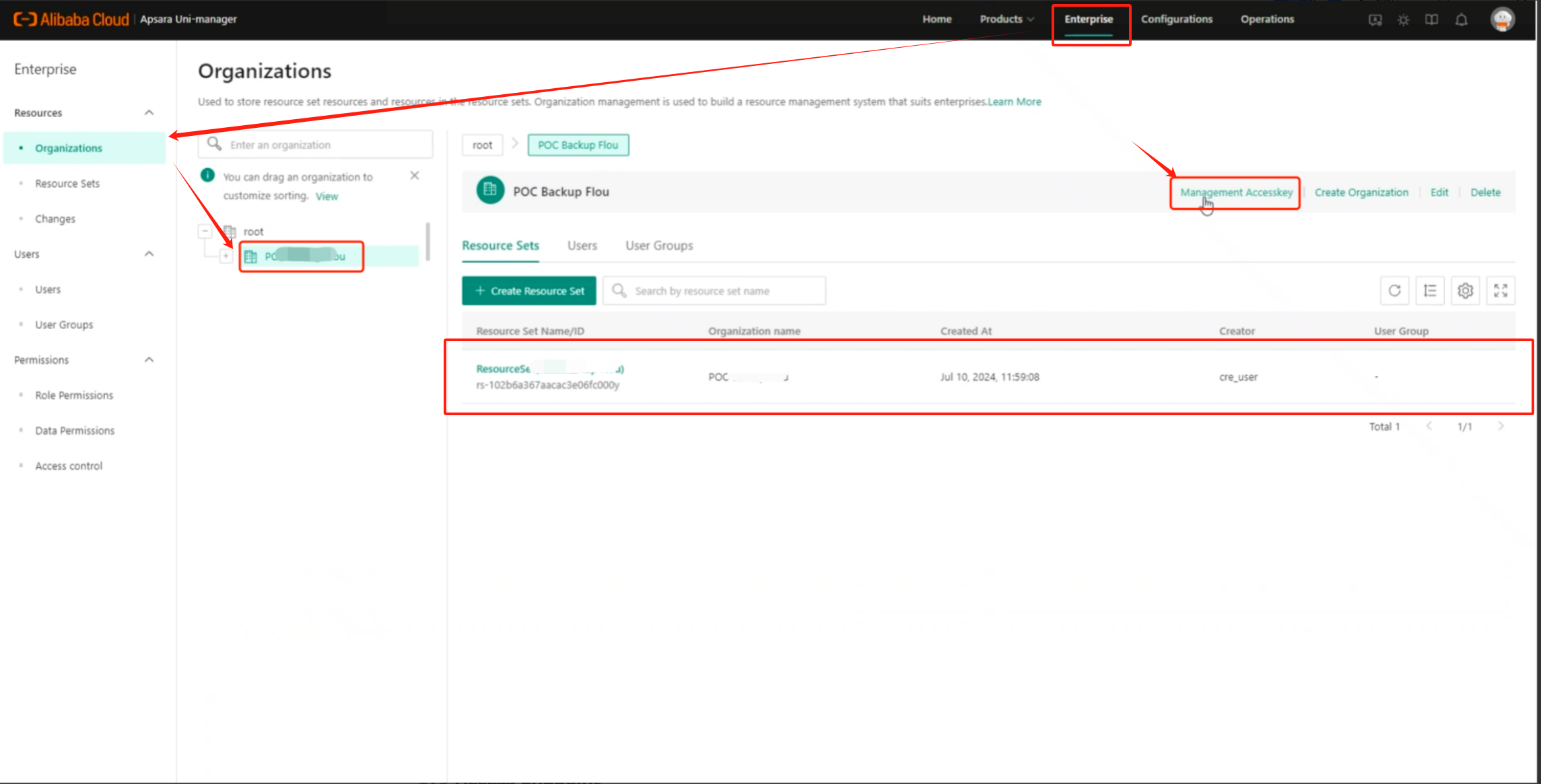Click the Resource Set Name/ID column header
Screen dimensions: 1541x784
(x=530, y=331)
